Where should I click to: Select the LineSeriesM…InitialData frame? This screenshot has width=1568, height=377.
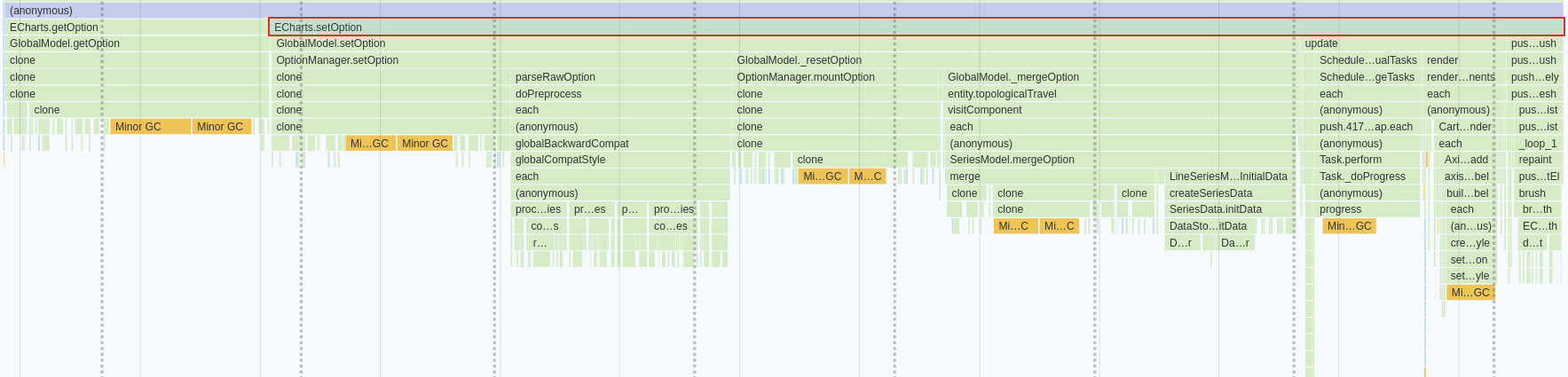pos(1229,177)
